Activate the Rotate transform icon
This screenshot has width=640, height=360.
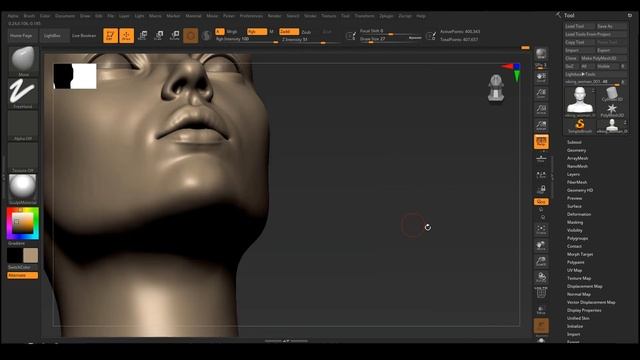(175, 36)
